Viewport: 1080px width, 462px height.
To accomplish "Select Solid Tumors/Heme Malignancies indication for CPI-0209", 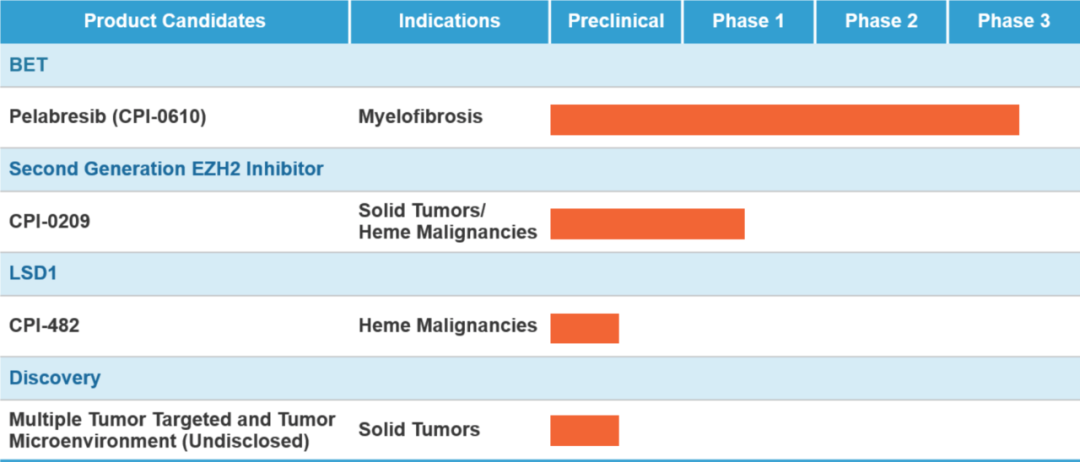I will pyautogui.click(x=448, y=222).
